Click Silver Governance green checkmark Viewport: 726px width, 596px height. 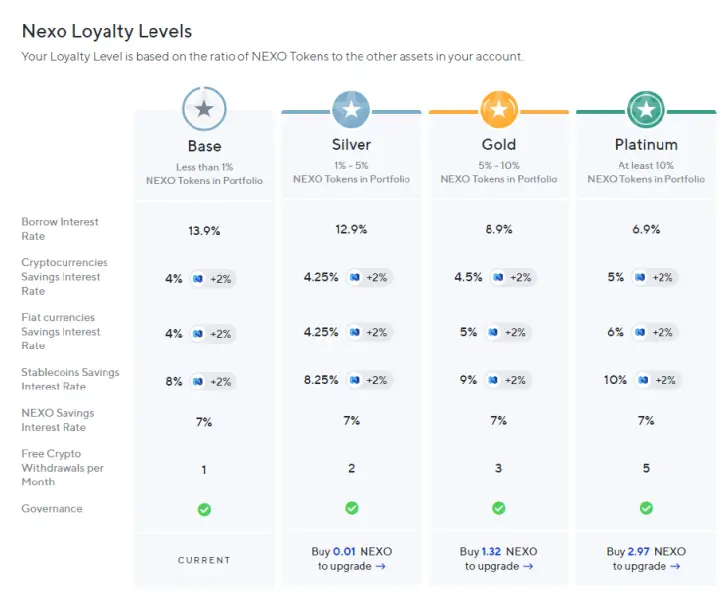pos(352,508)
